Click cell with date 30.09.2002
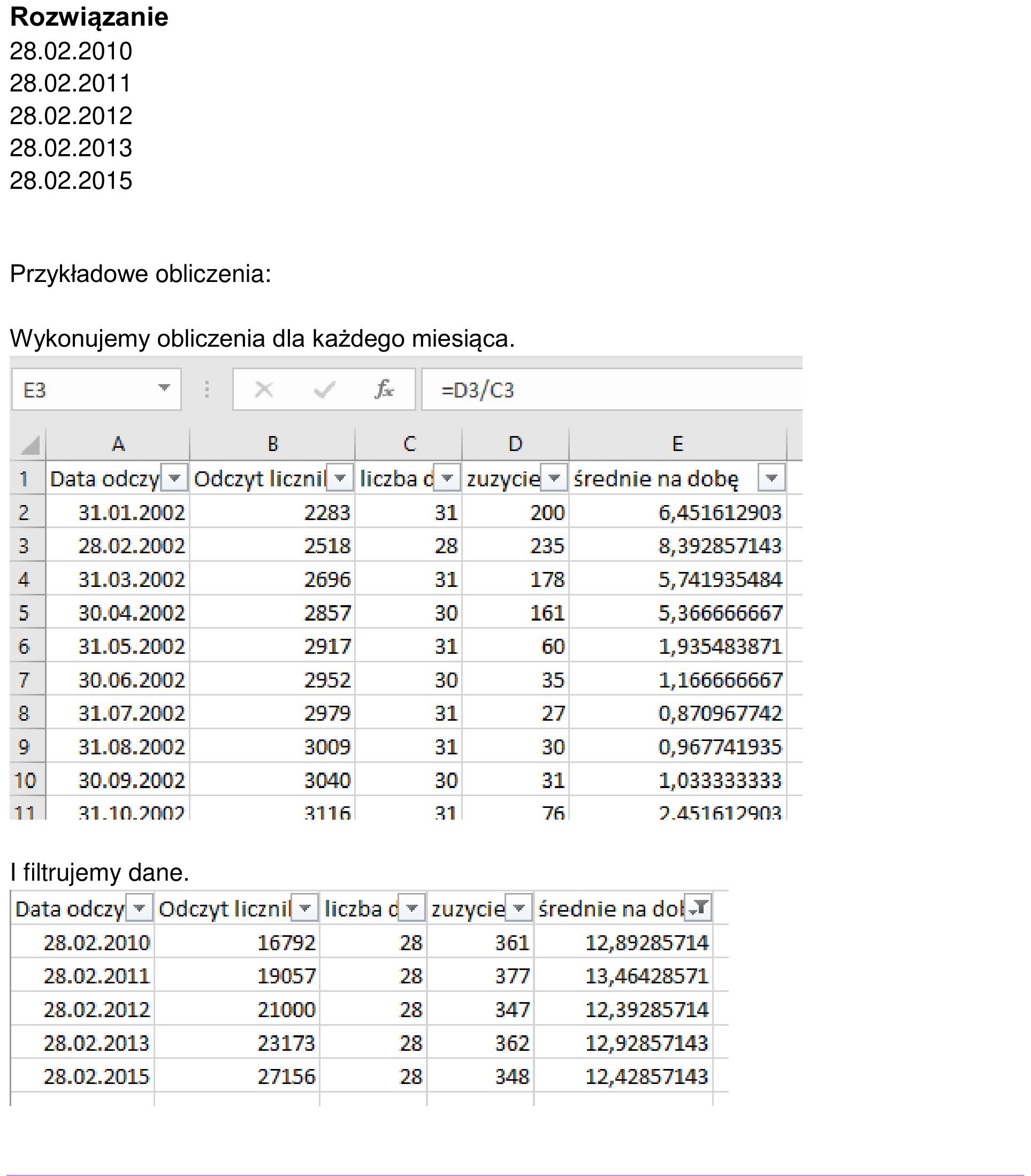Screen dimensions: 1031x1176 coord(118,780)
